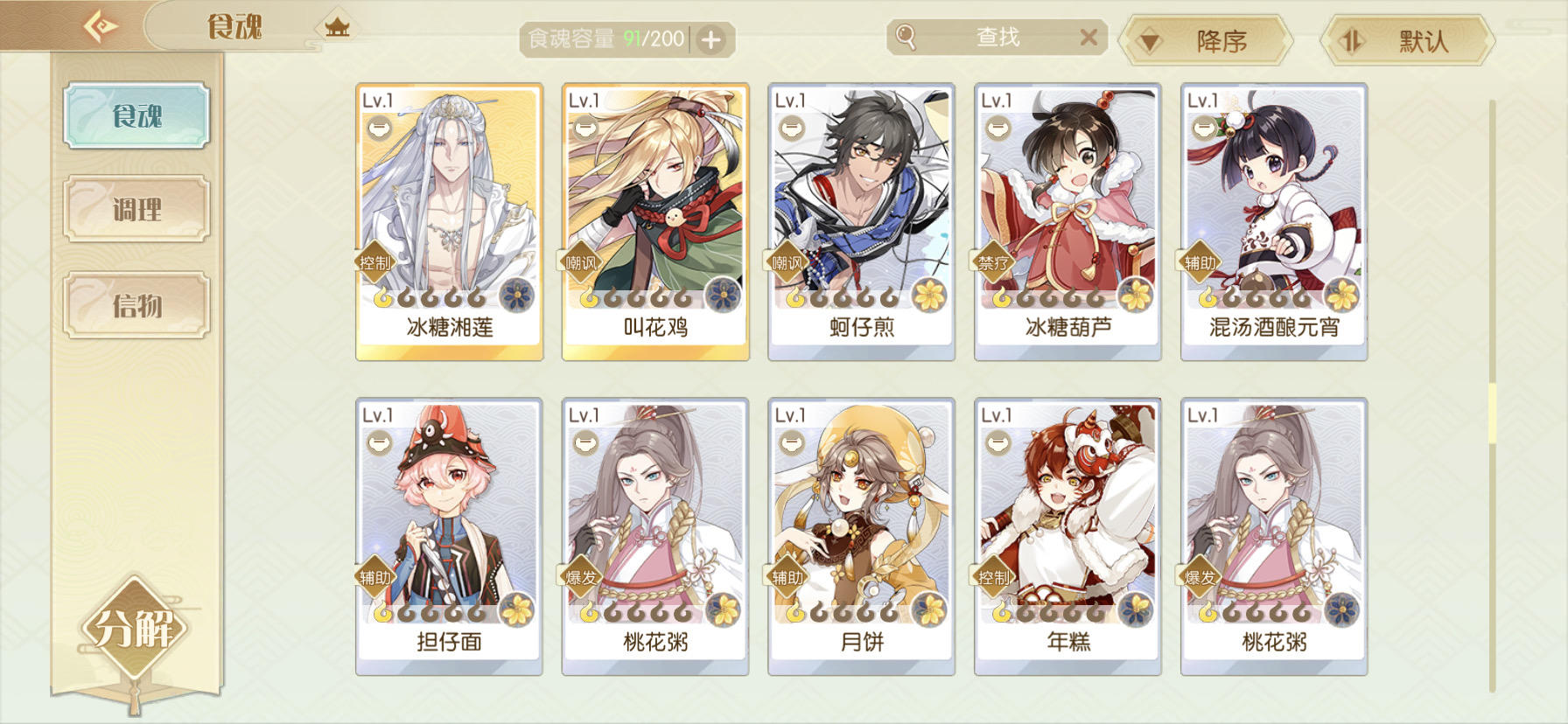The image size is (1568, 724).
Task: Click the 控制 role badge on 年糕
Action: 993,577
